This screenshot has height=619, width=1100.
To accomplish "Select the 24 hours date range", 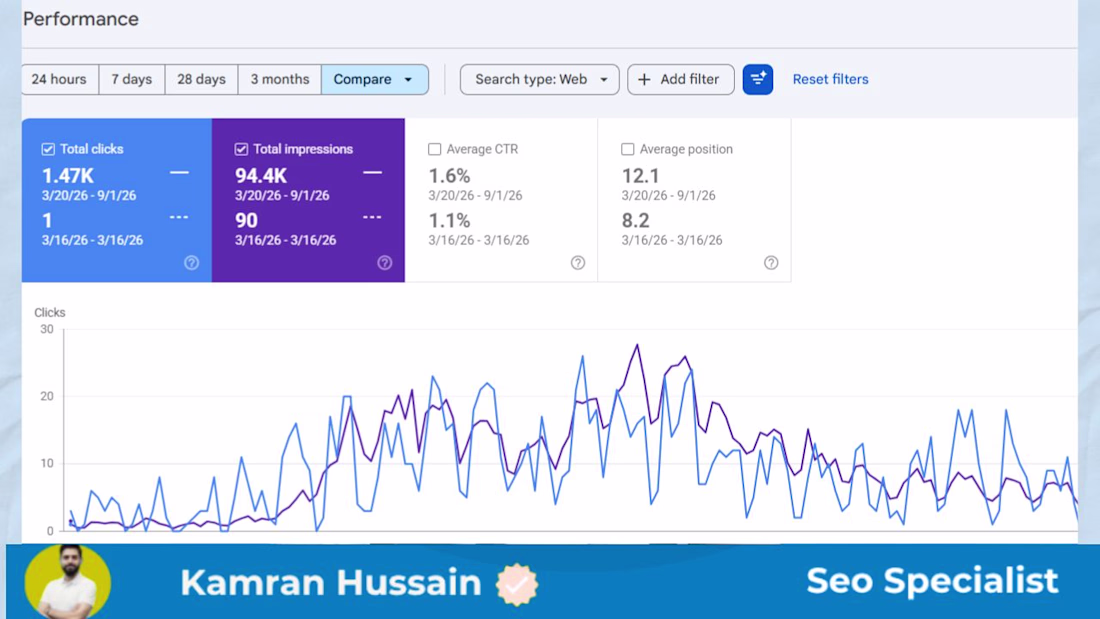I will click(60, 79).
